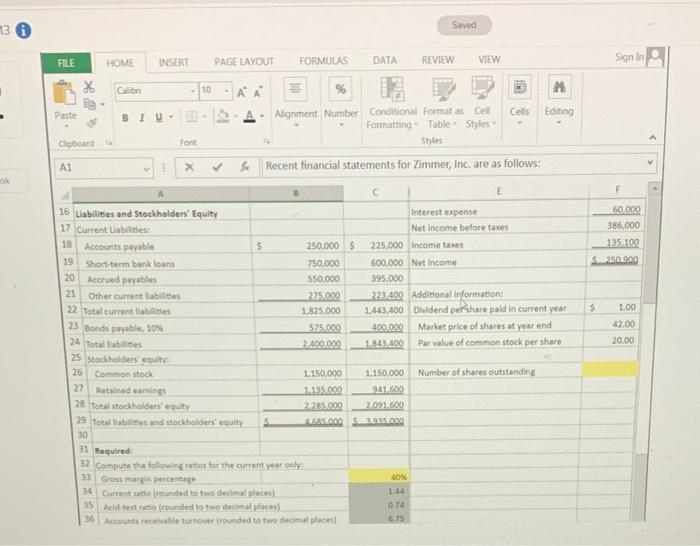
Task: Select column F header
Action: pyautogui.click(x=617, y=190)
